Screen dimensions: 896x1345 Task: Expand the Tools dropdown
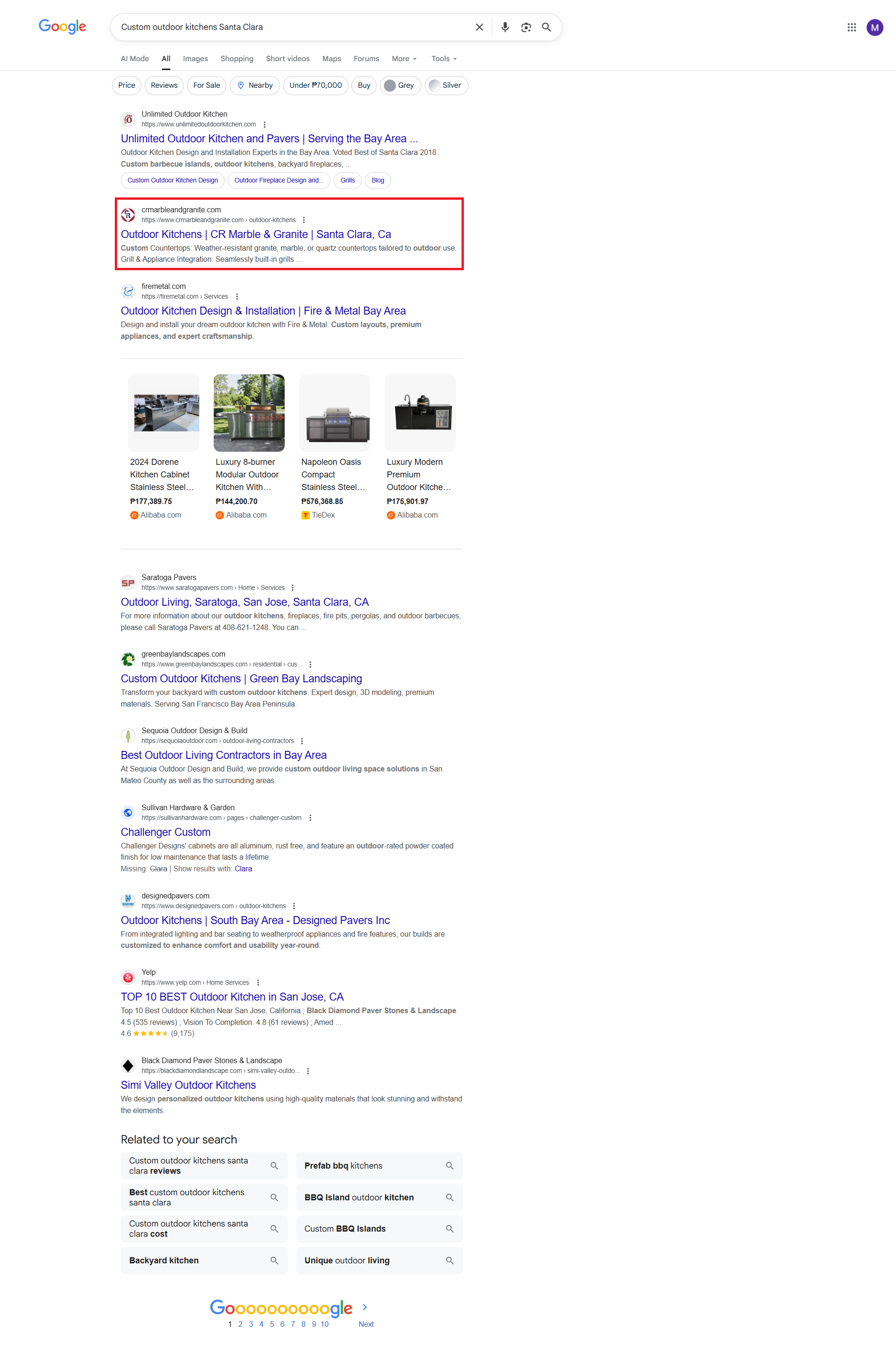coord(443,58)
